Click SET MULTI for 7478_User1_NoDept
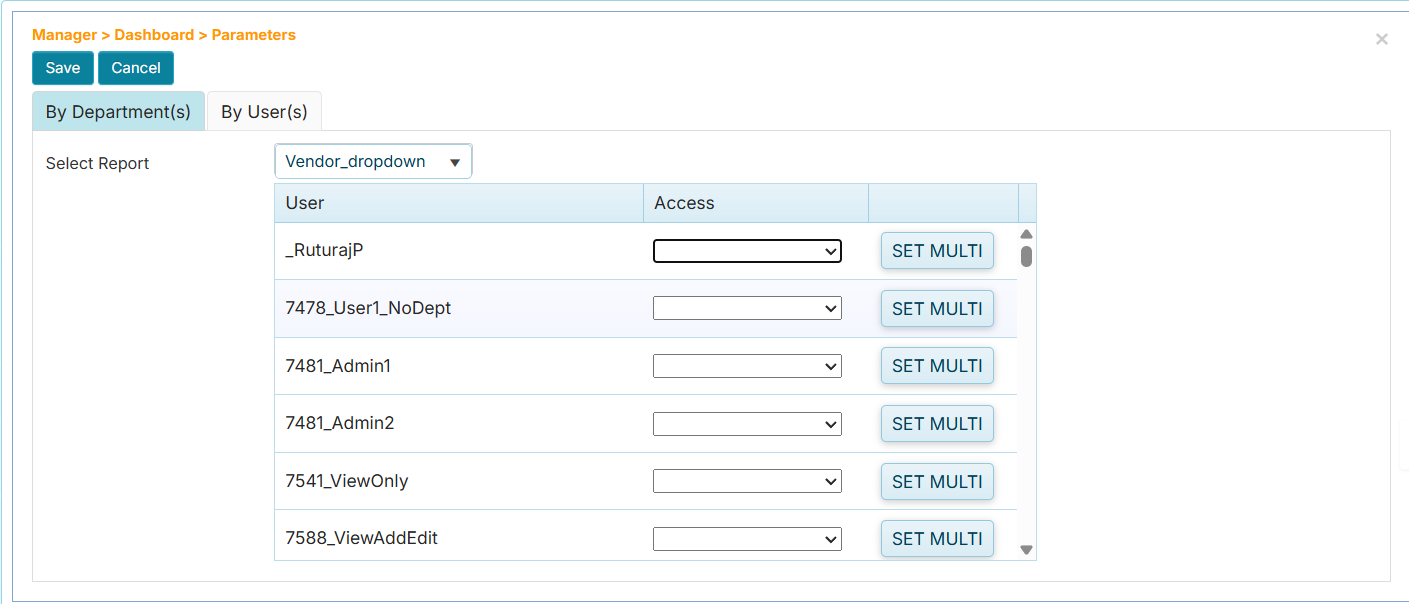This screenshot has height=604, width=1409. tap(936, 308)
